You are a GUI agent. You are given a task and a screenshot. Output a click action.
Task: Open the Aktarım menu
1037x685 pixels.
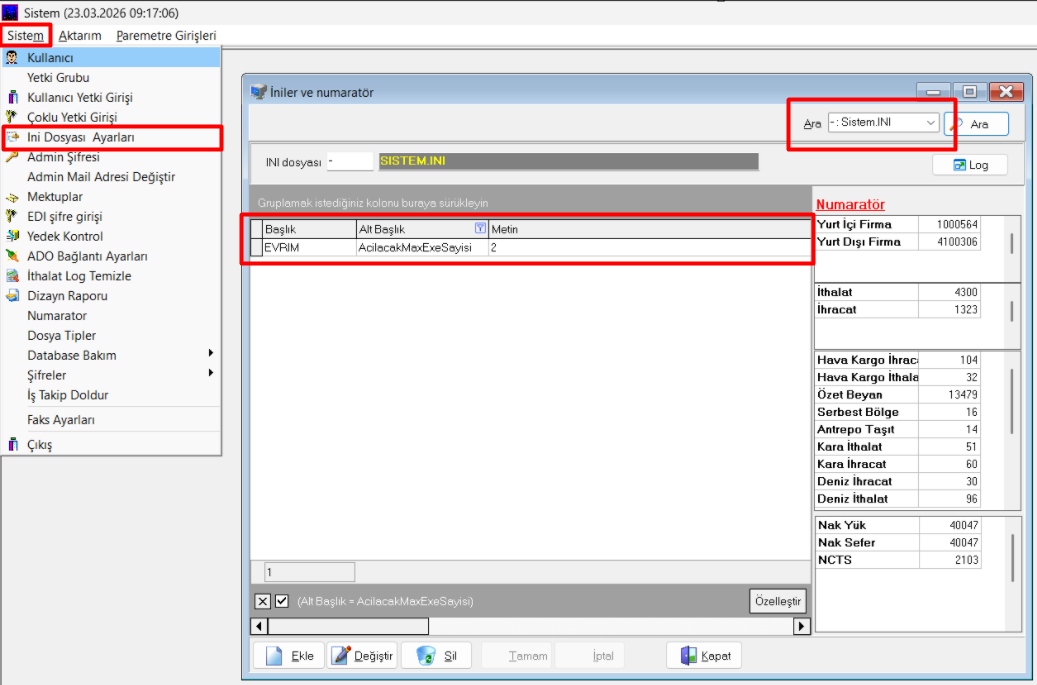(80, 35)
